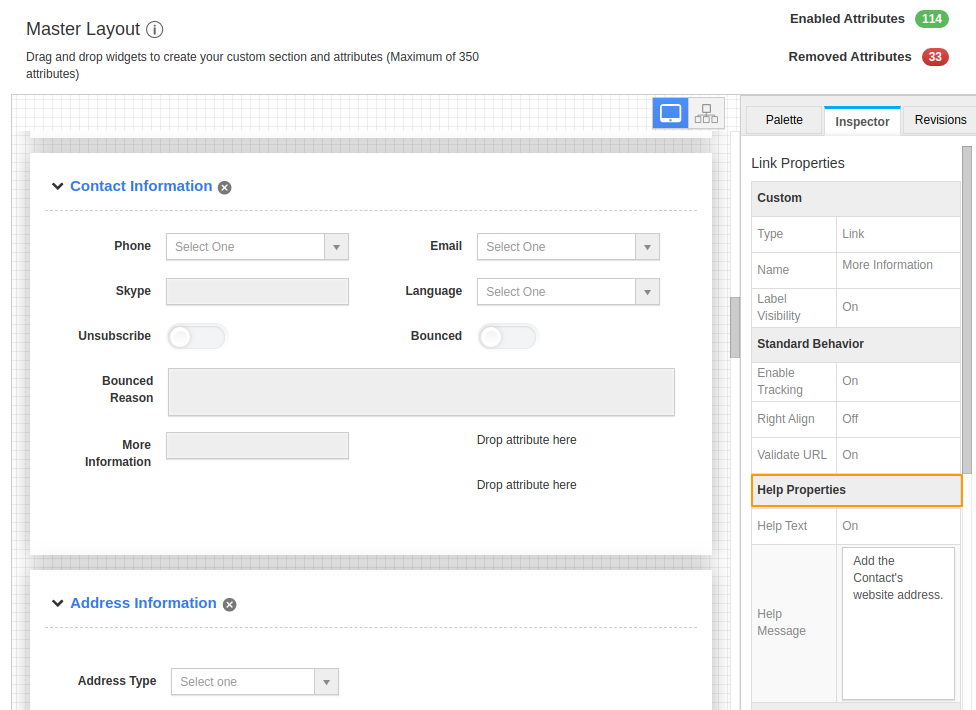Switch to the Palette tab
This screenshot has width=976, height=710.
(784, 120)
